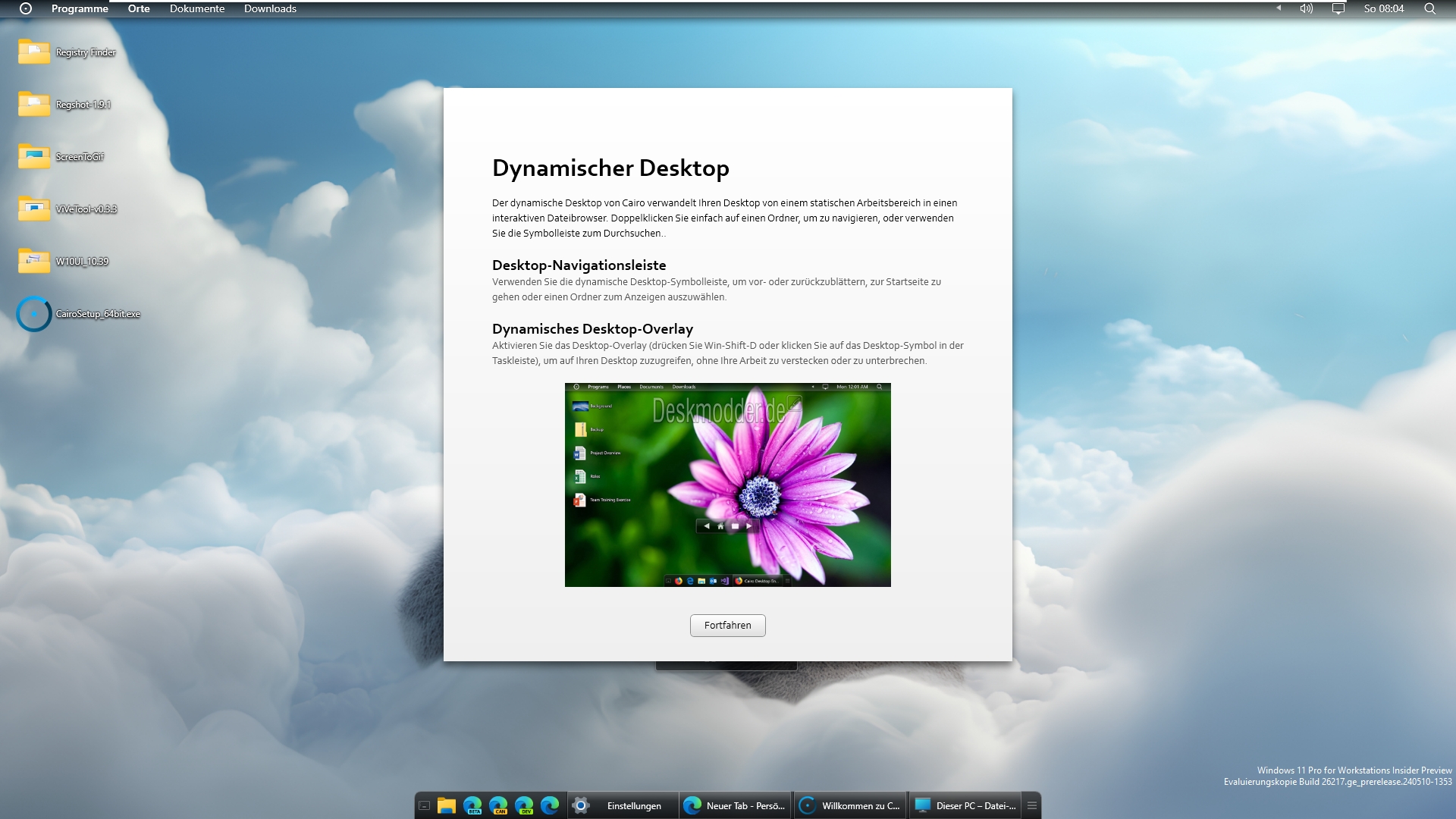Open the taskbar task list menu
1456x819 pixels.
[x=1032, y=805]
